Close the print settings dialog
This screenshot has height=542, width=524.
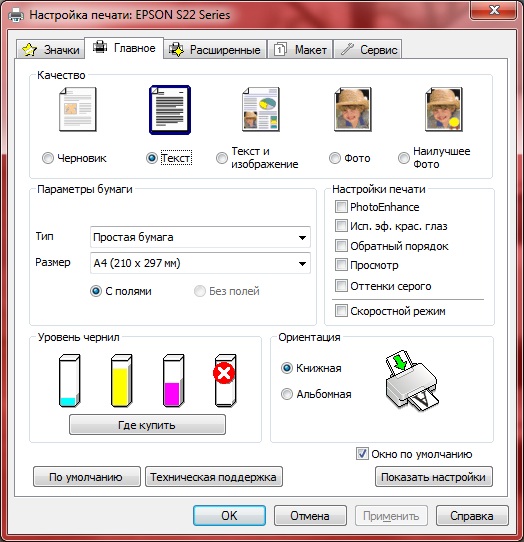494,10
